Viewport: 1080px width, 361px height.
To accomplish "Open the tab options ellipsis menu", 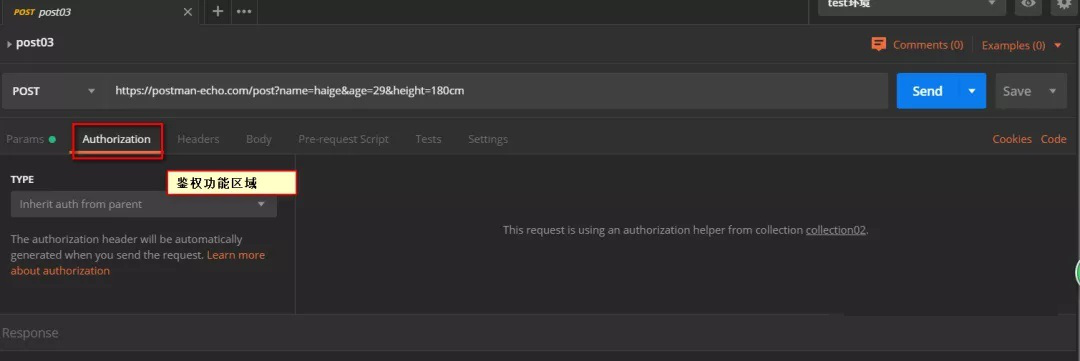I will [x=244, y=11].
